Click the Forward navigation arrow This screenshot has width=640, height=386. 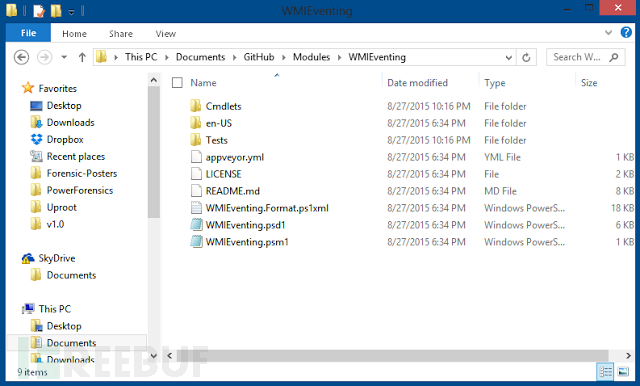44,57
